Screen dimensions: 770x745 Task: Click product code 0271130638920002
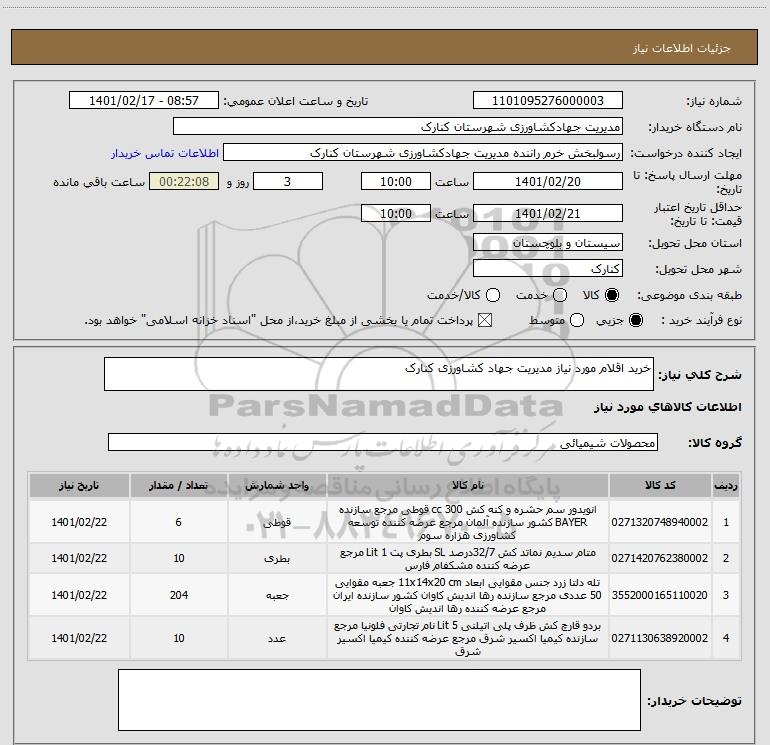point(660,638)
